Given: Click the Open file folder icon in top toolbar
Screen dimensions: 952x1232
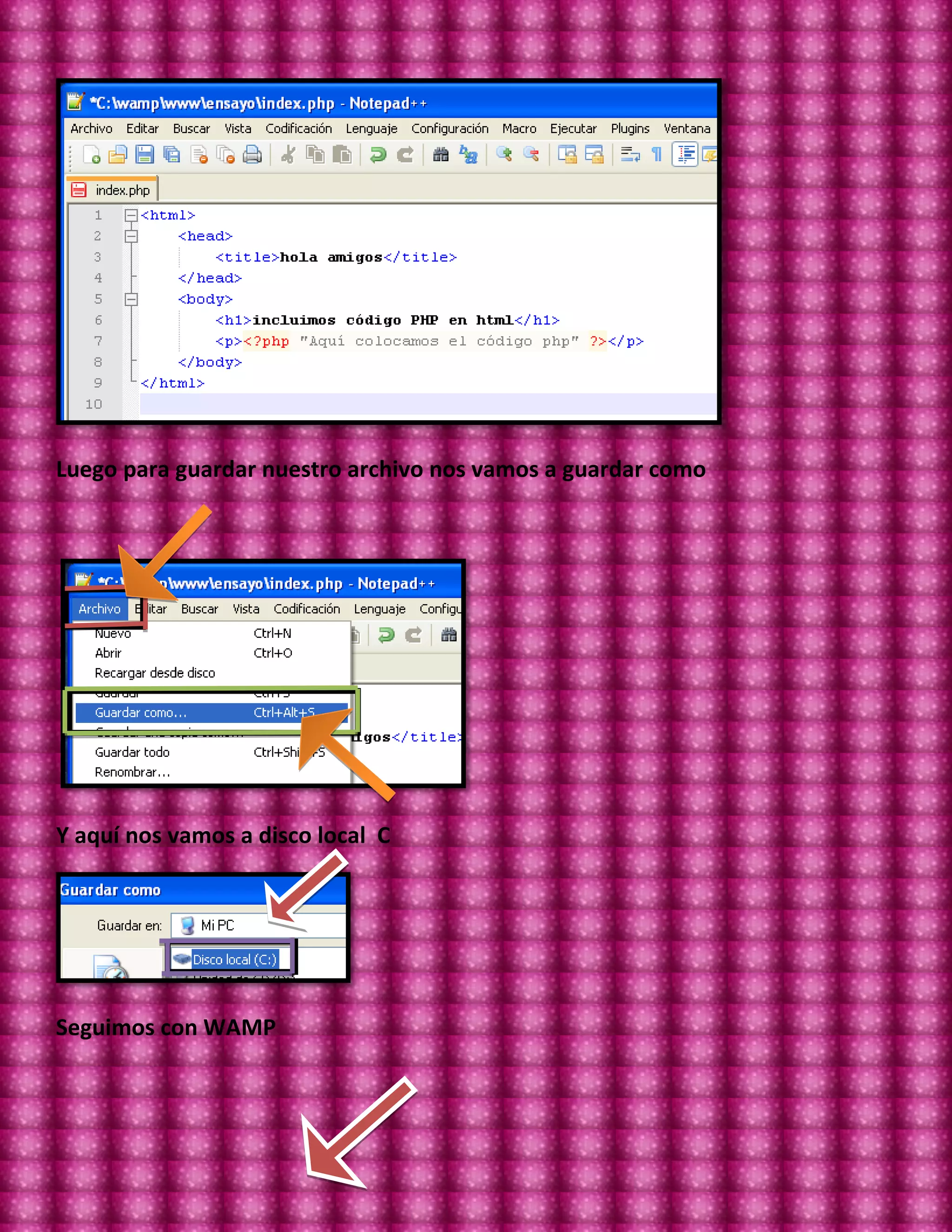Looking at the screenshot, I should pyautogui.click(x=118, y=154).
